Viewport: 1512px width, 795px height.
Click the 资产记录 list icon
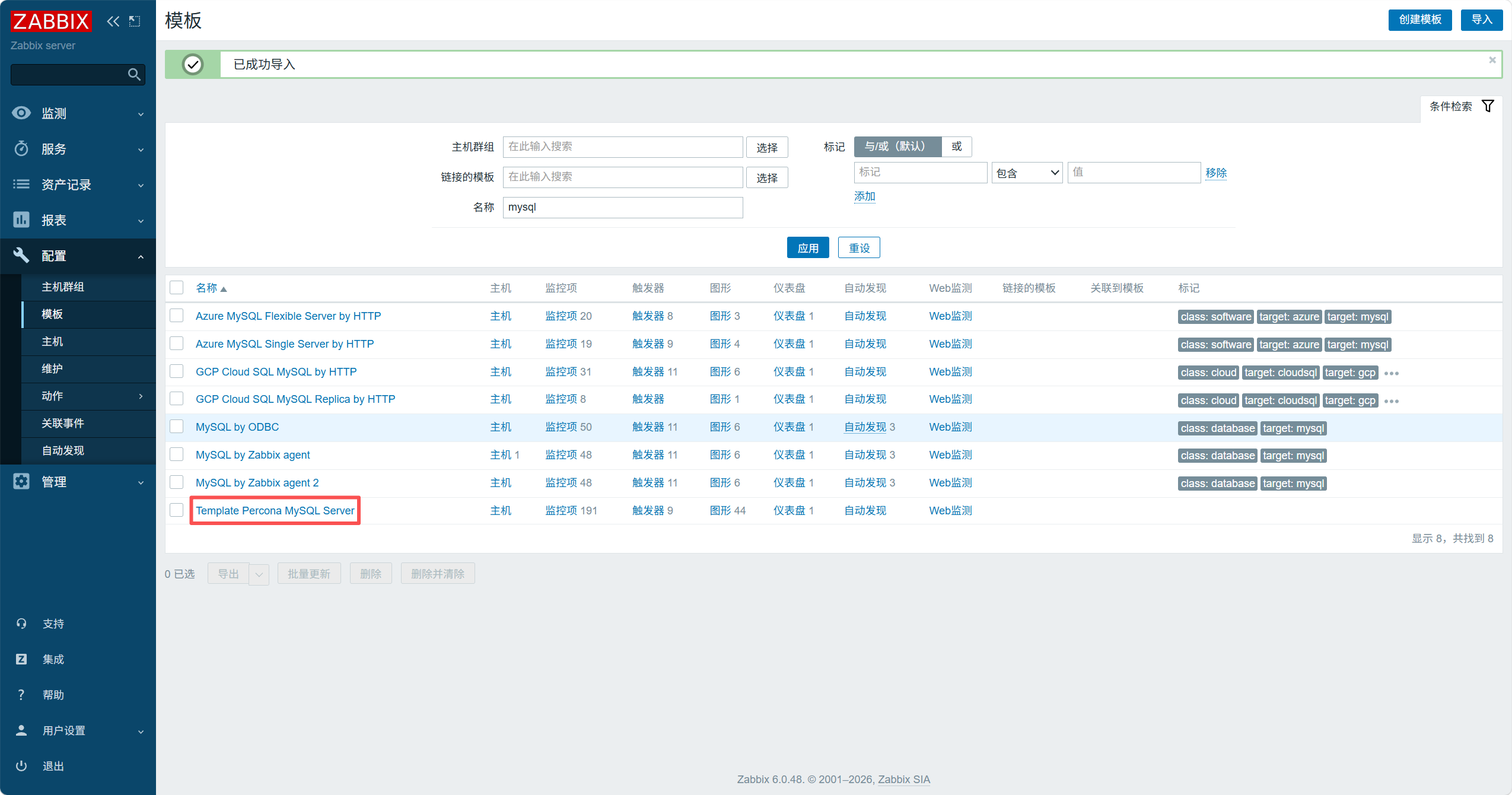21,184
